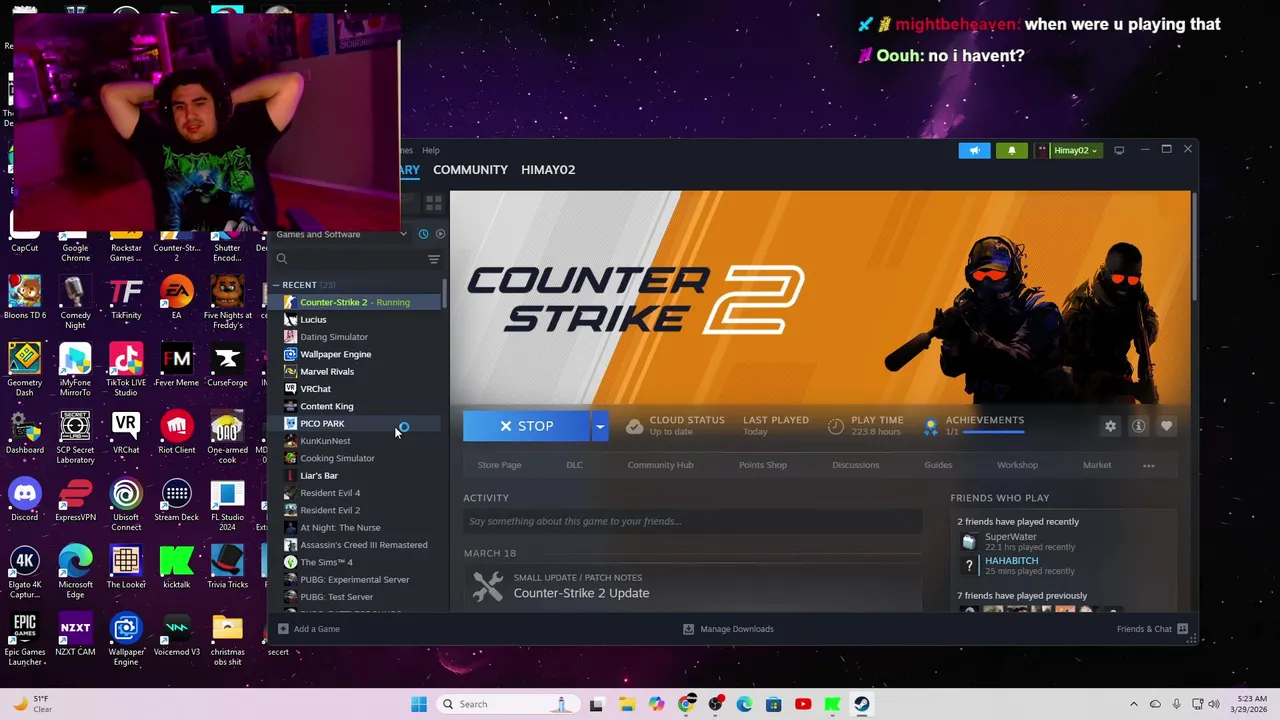Open the Guides tab
1280x720 pixels.
(938, 465)
